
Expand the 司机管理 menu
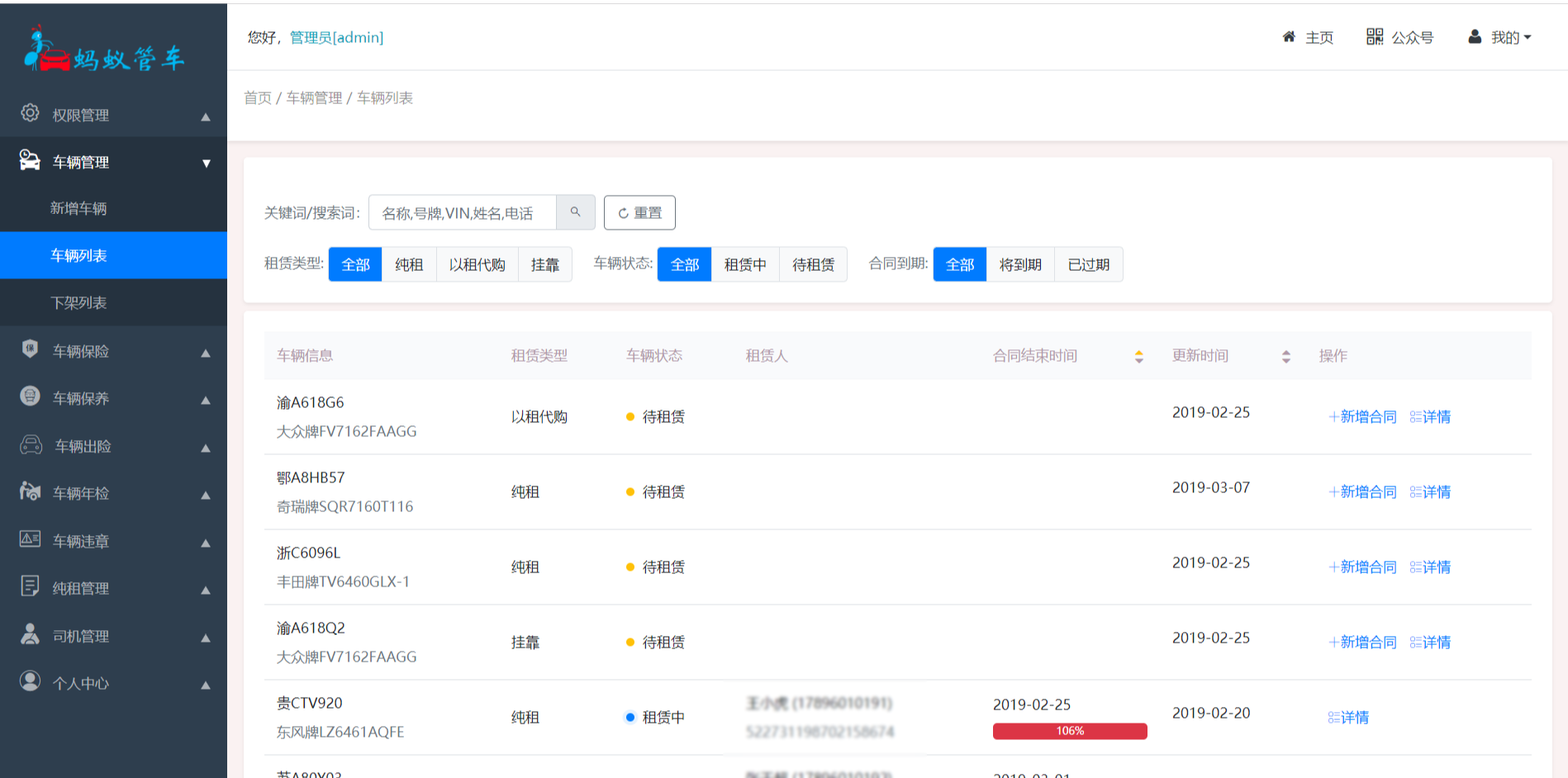(x=113, y=636)
